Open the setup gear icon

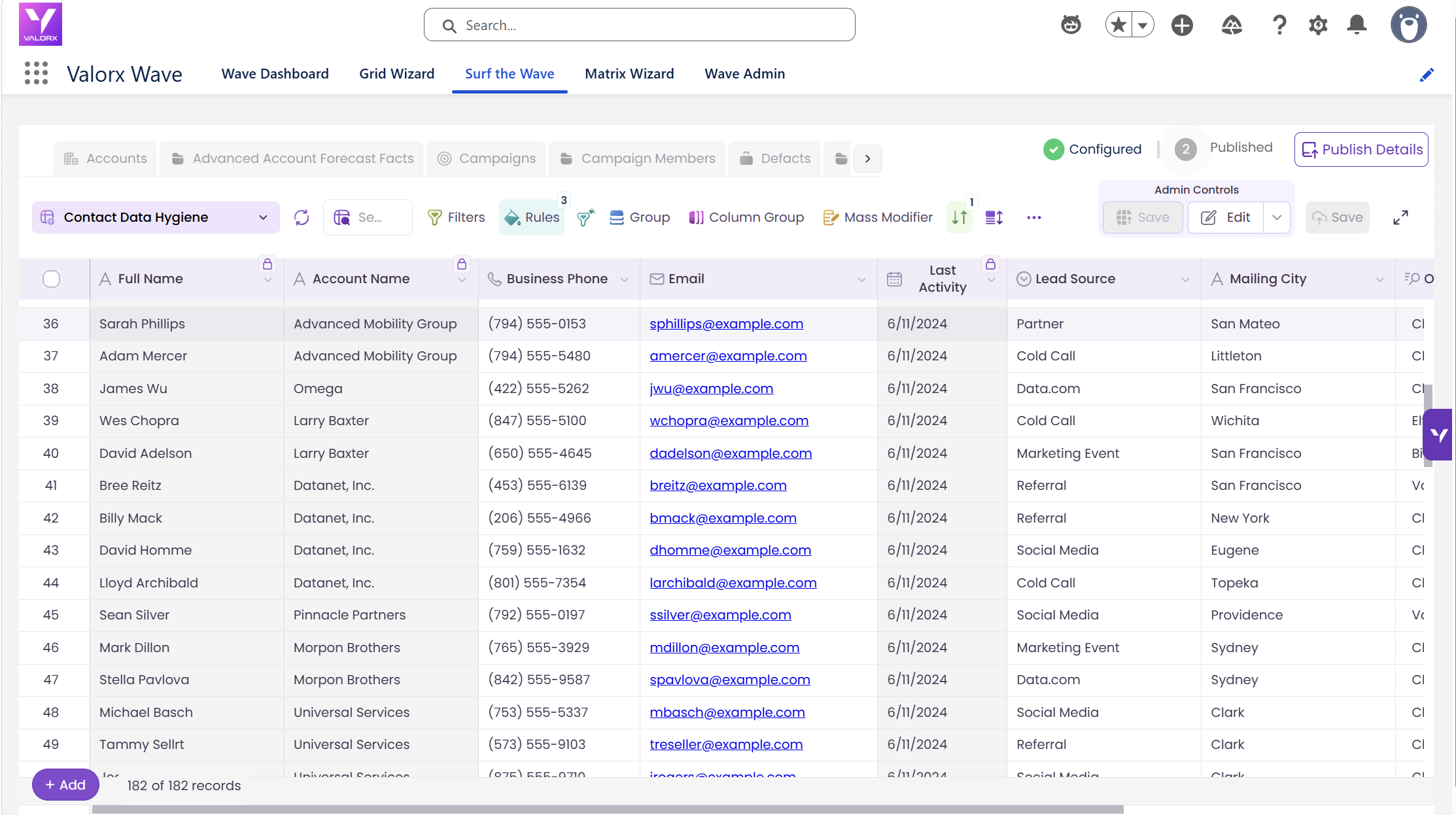[1318, 25]
